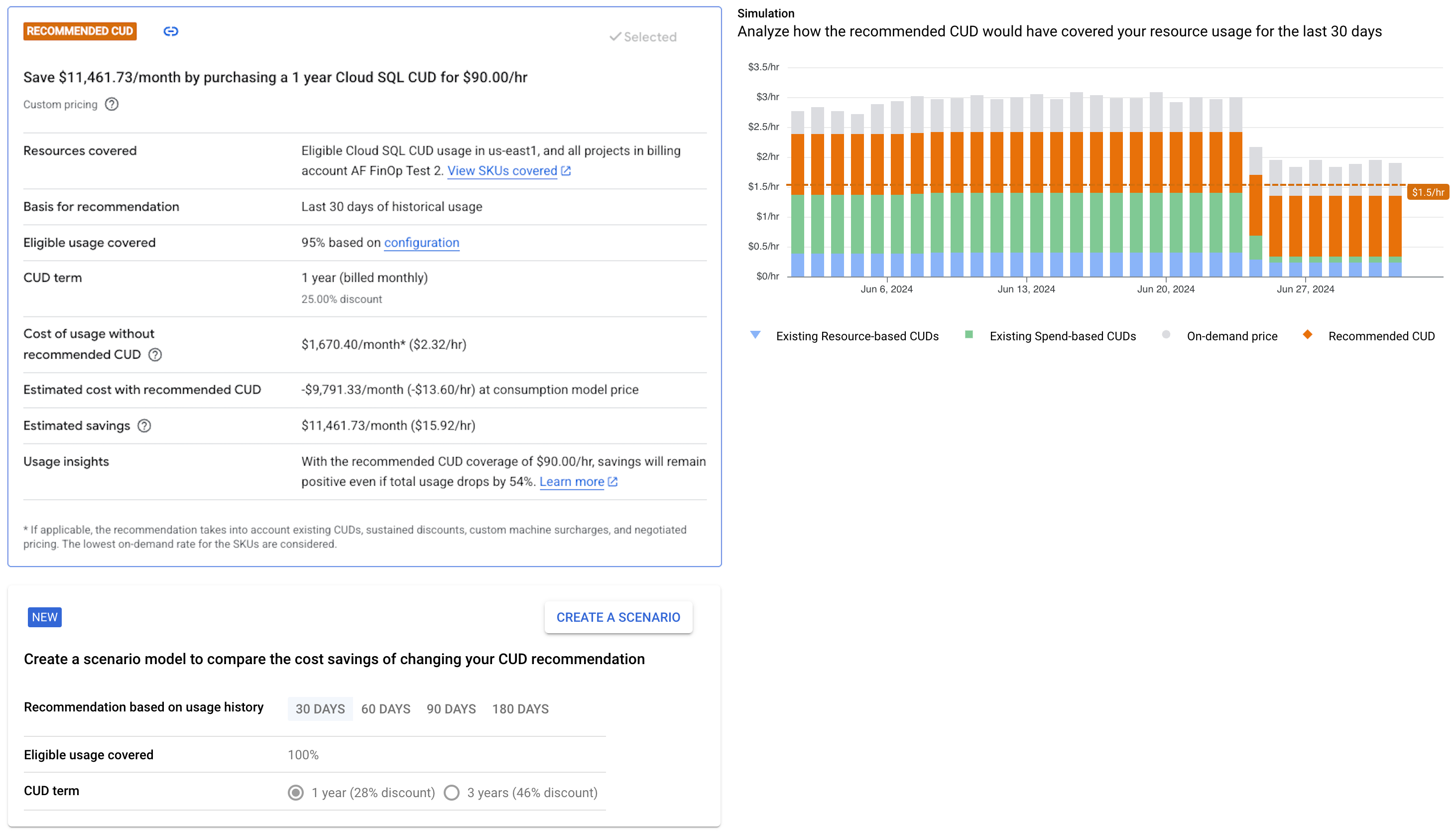
Task: Toggle Existing Resource-based CUDs visibility
Action: pos(857,336)
